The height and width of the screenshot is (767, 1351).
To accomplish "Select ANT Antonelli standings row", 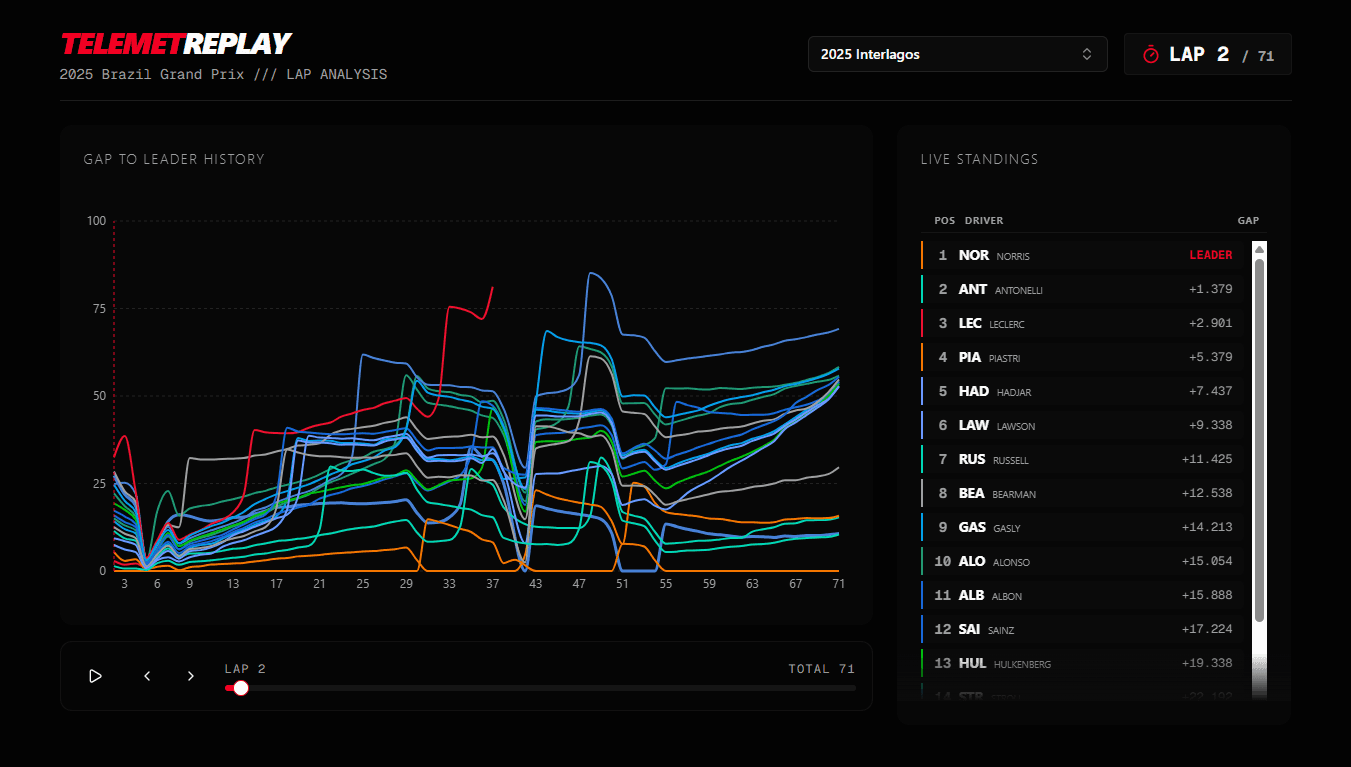I will pyautogui.click(x=1082, y=289).
